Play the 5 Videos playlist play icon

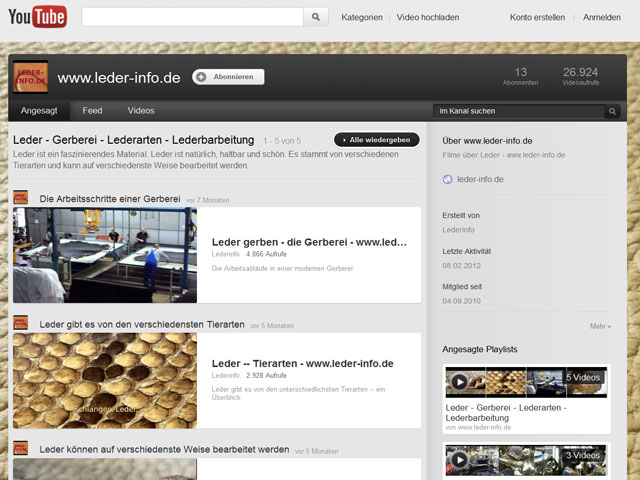click(x=459, y=382)
